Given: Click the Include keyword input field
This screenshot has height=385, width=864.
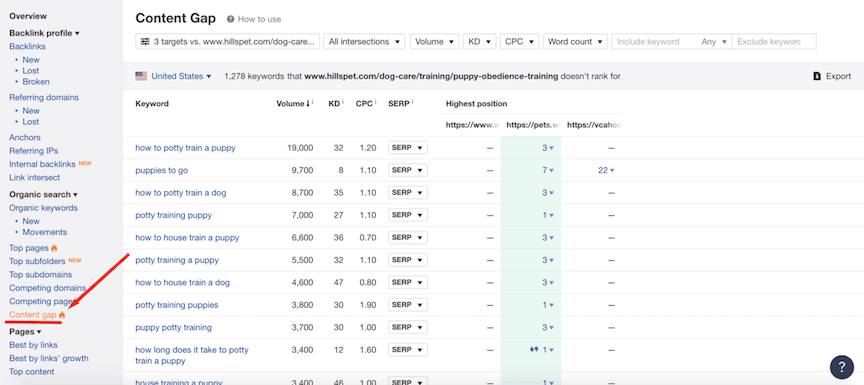Looking at the screenshot, I should click(x=655, y=42).
